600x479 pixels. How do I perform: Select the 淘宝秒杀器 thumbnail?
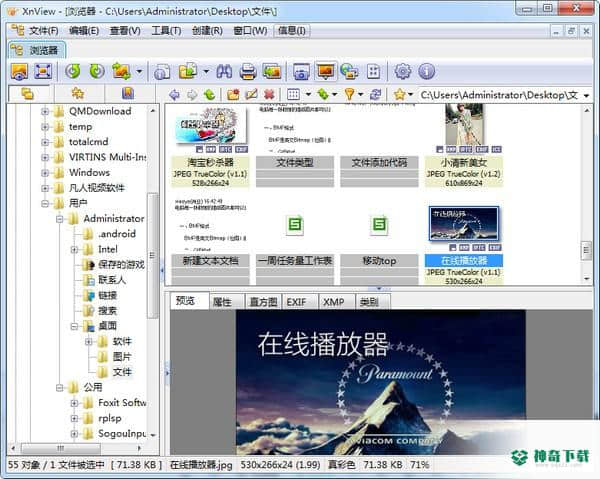tap(211, 125)
